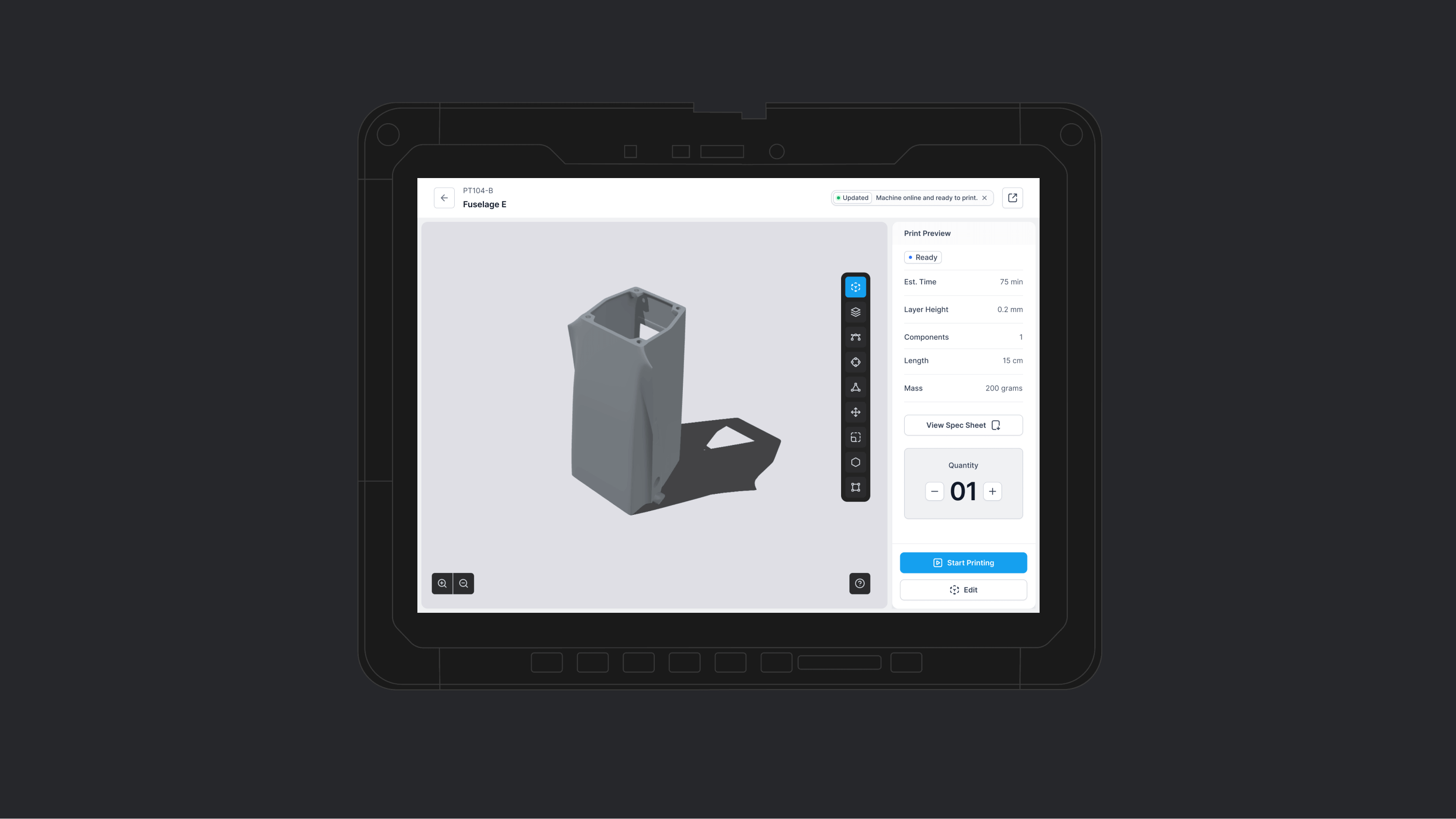Open the help question mark
This screenshot has width=1456, height=819.
click(860, 583)
